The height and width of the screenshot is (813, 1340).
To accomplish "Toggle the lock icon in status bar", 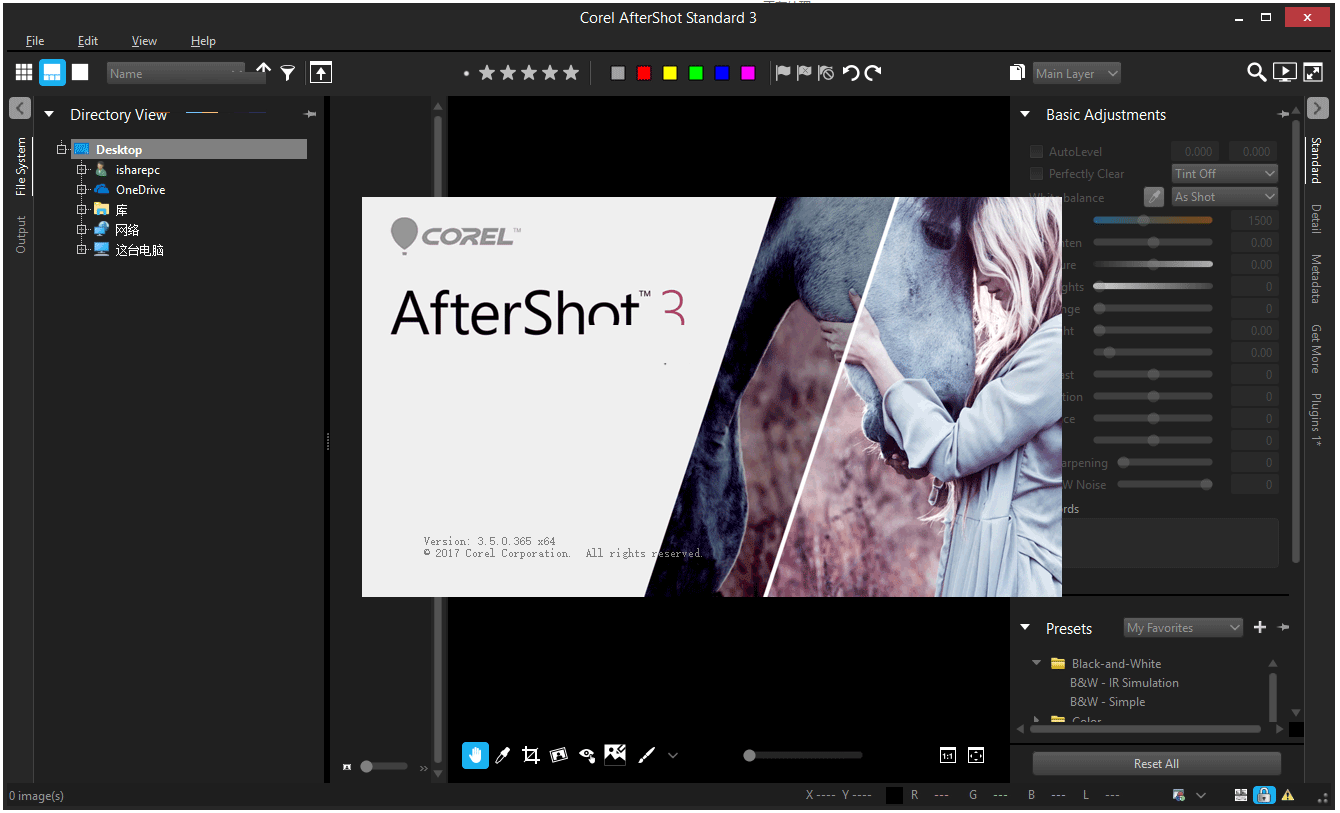I will coord(1265,795).
